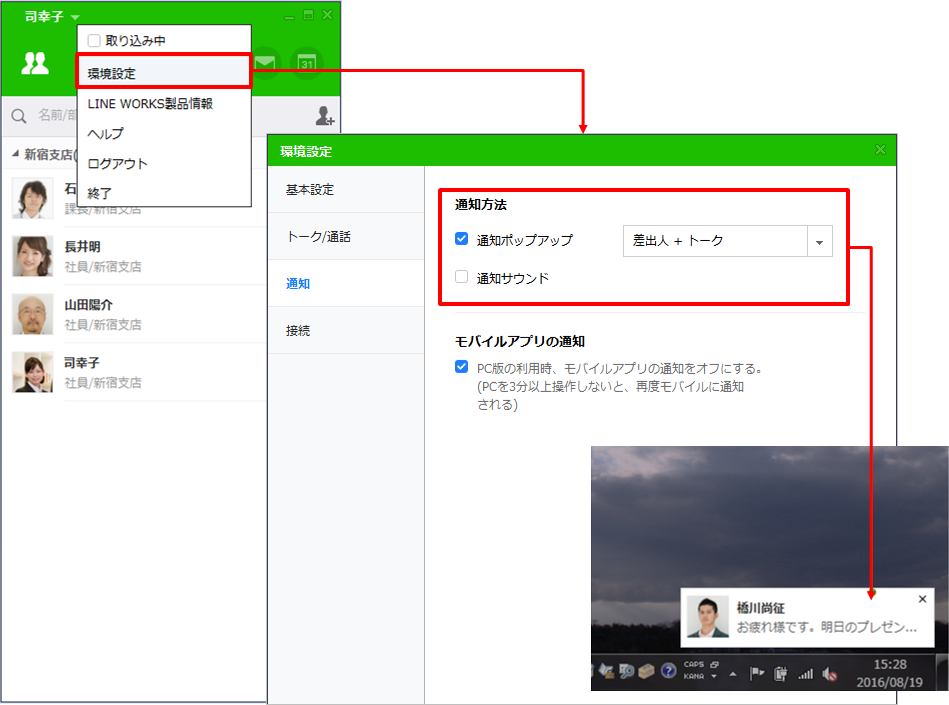Uncheck the mobile app notification off checkbox

[461, 367]
